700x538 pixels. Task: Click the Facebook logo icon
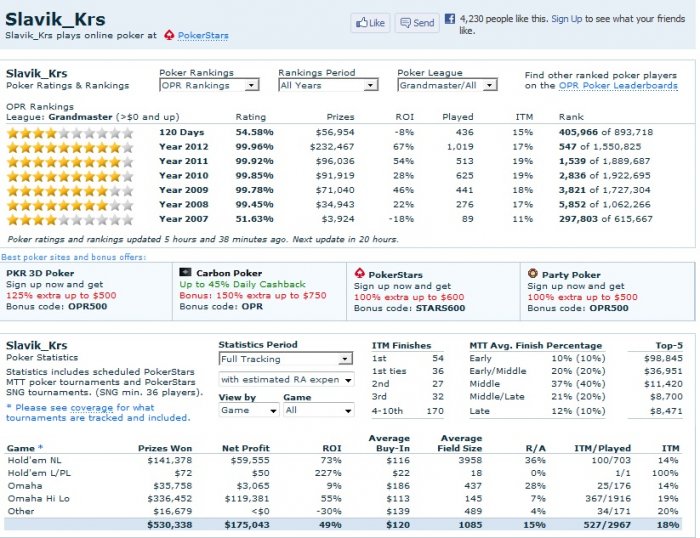[450, 19]
